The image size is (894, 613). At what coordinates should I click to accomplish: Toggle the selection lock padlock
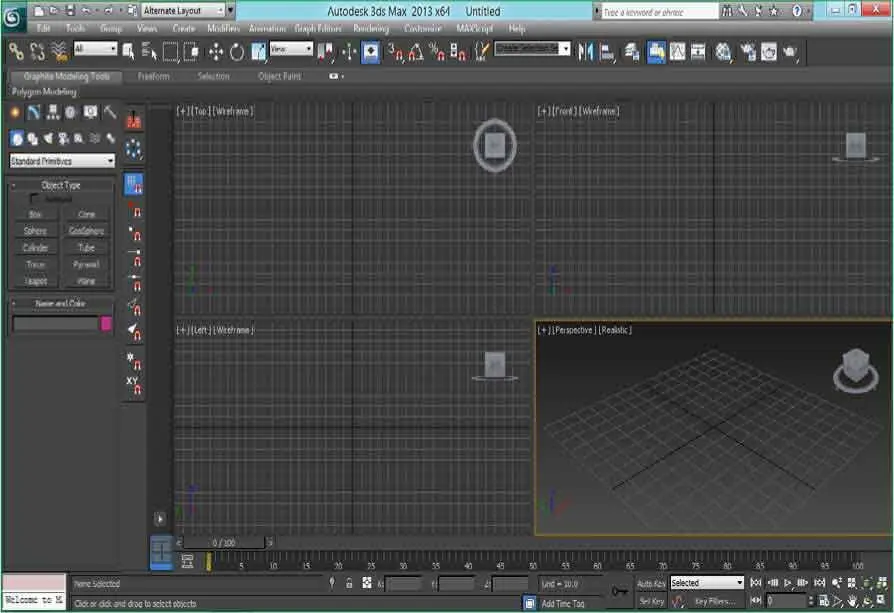coord(349,583)
